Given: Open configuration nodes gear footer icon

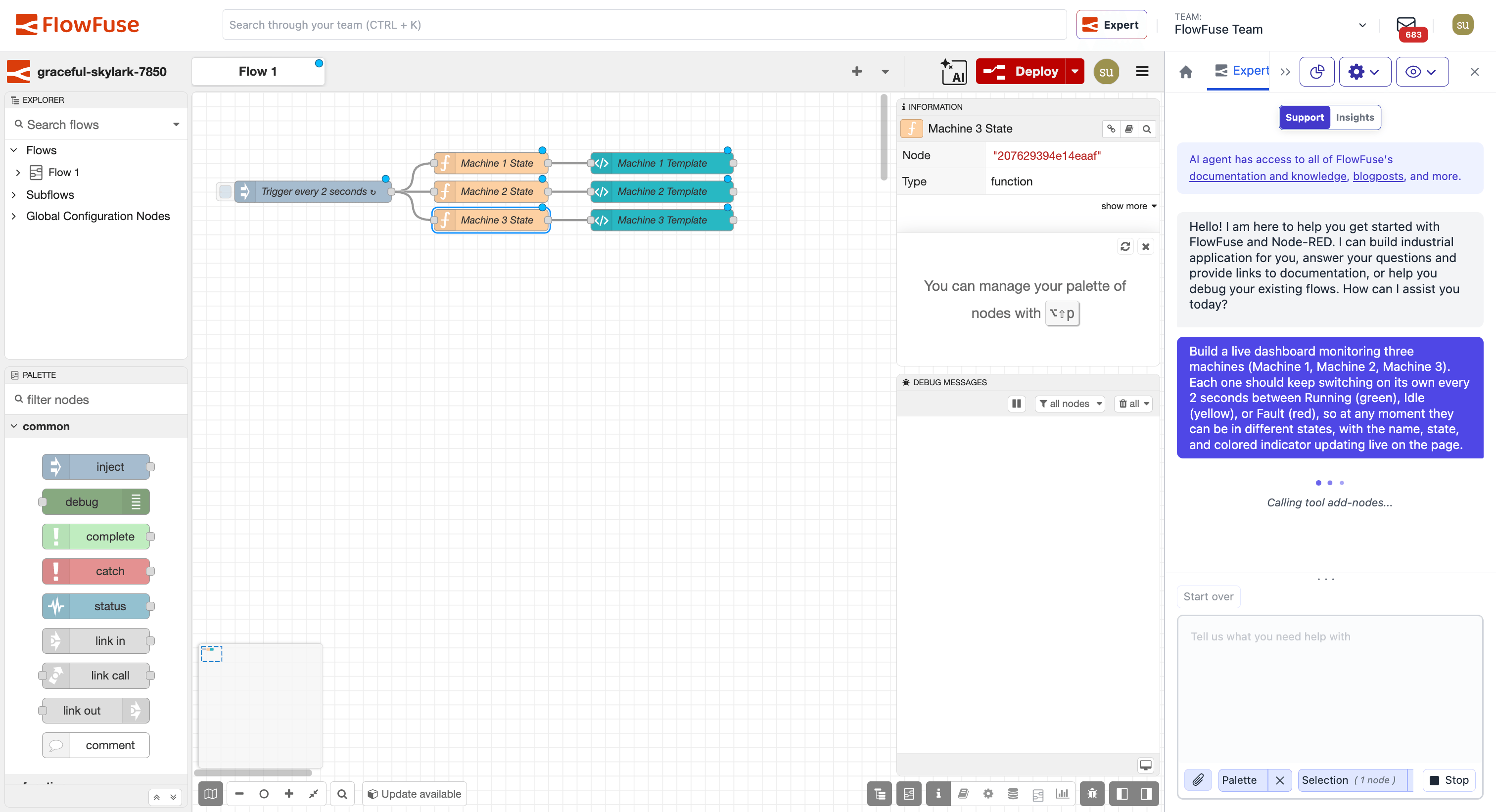Looking at the screenshot, I should (988, 793).
